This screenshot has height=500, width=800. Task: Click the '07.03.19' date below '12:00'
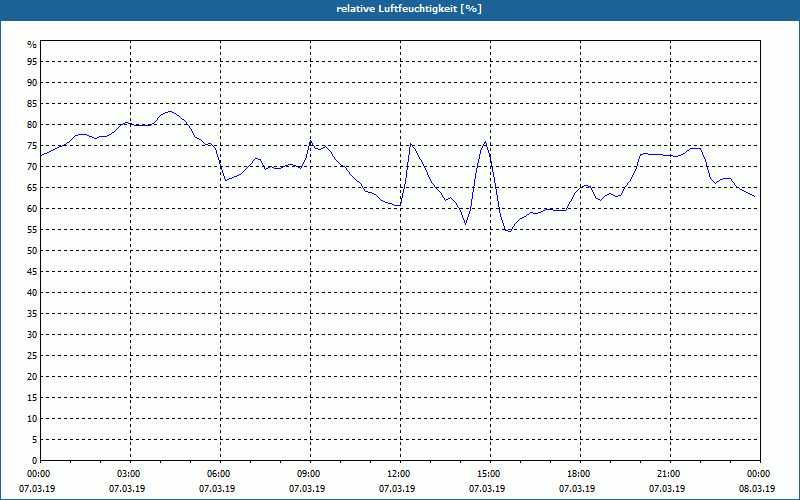(397, 489)
